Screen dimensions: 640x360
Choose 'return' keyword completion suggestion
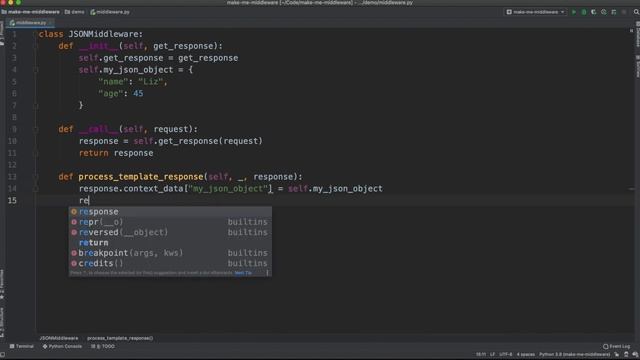[170, 243]
